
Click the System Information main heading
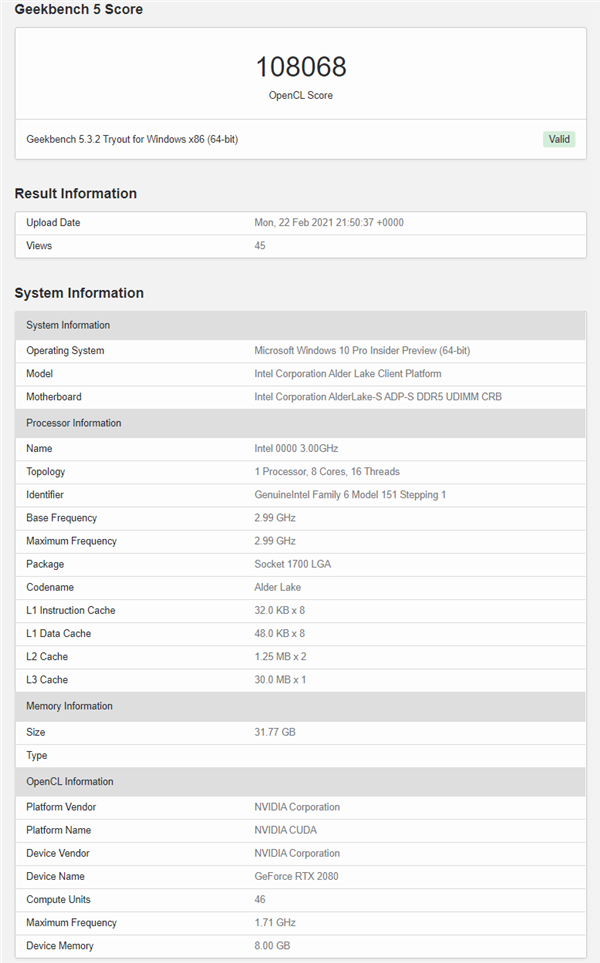(79, 293)
